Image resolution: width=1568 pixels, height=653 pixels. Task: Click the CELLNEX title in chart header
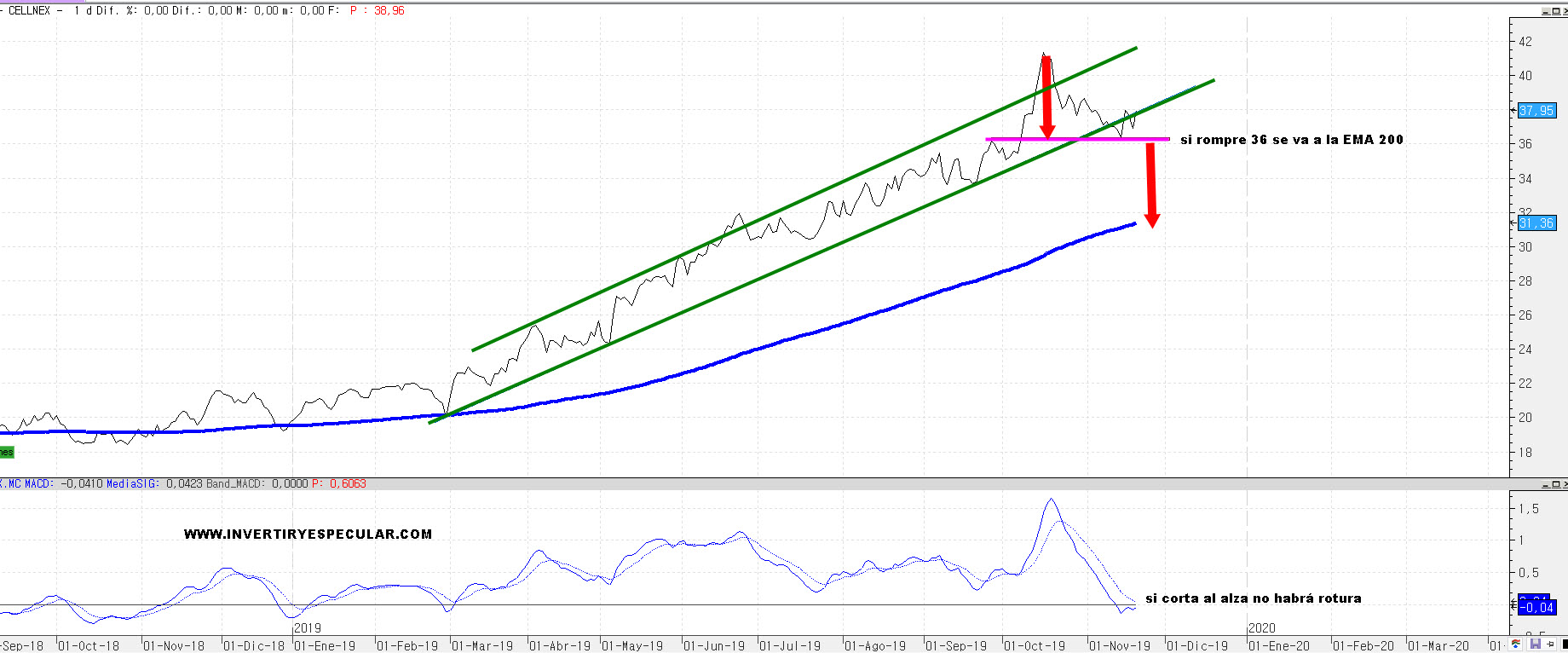click(29, 11)
